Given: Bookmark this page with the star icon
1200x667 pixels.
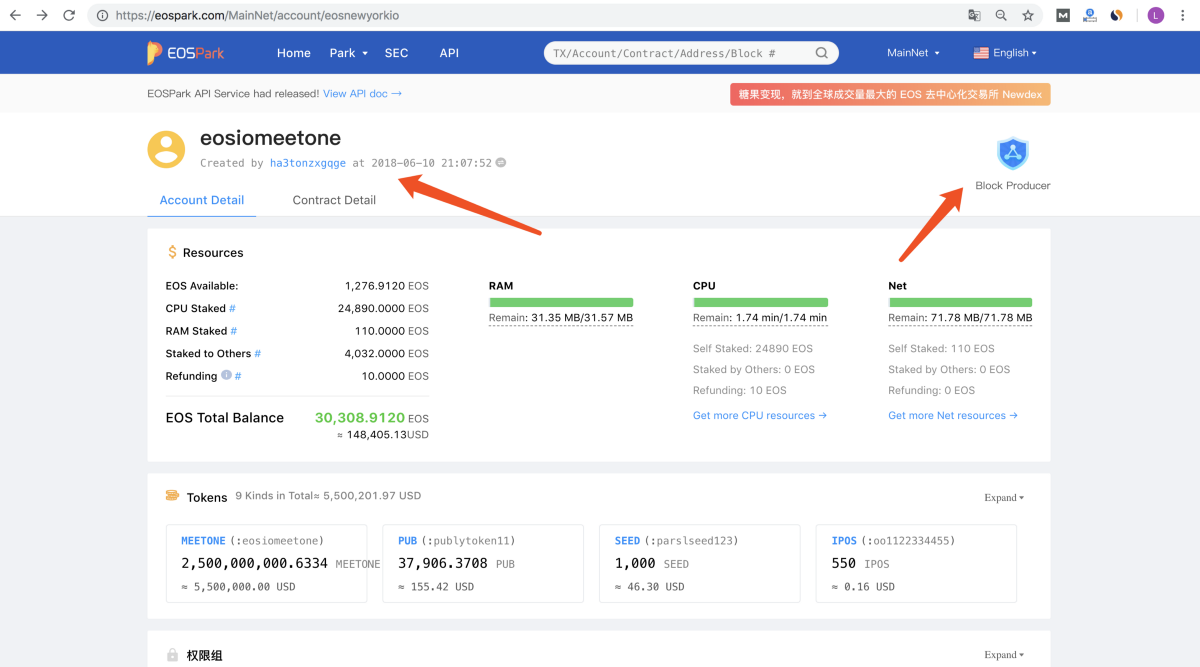Looking at the screenshot, I should pyautogui.click(x=1028, y=16).
